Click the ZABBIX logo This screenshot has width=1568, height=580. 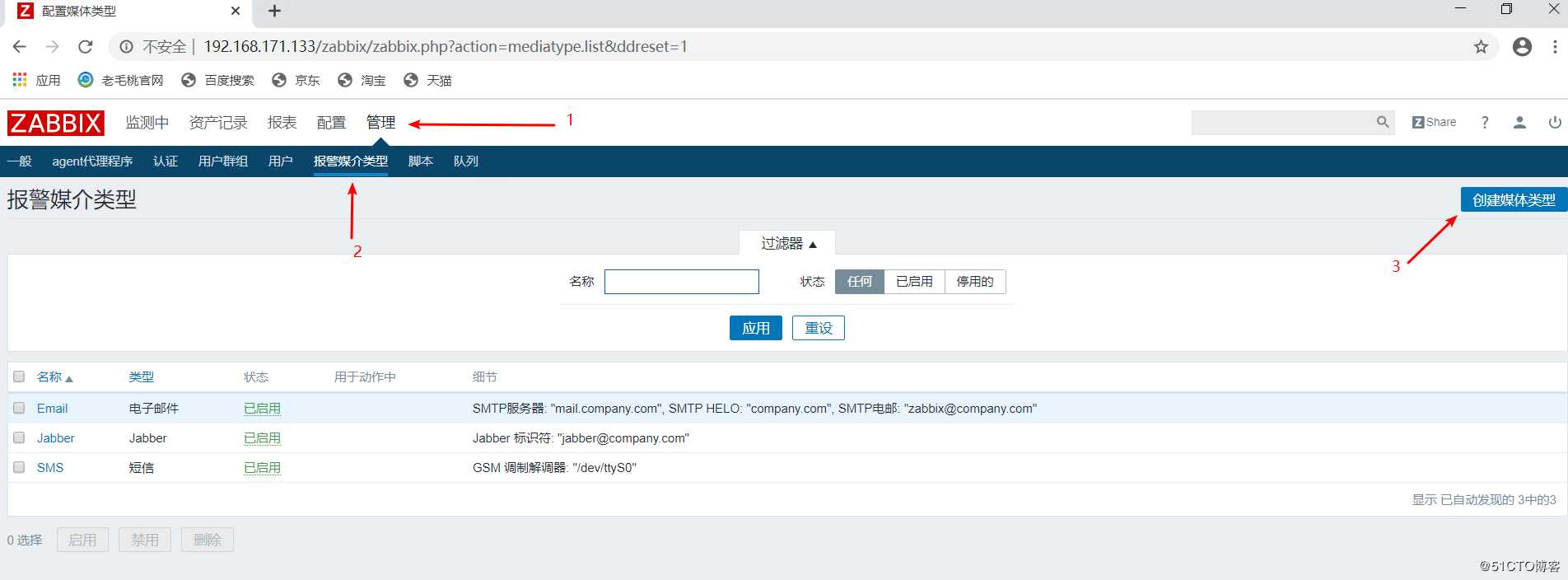(56, 123)
